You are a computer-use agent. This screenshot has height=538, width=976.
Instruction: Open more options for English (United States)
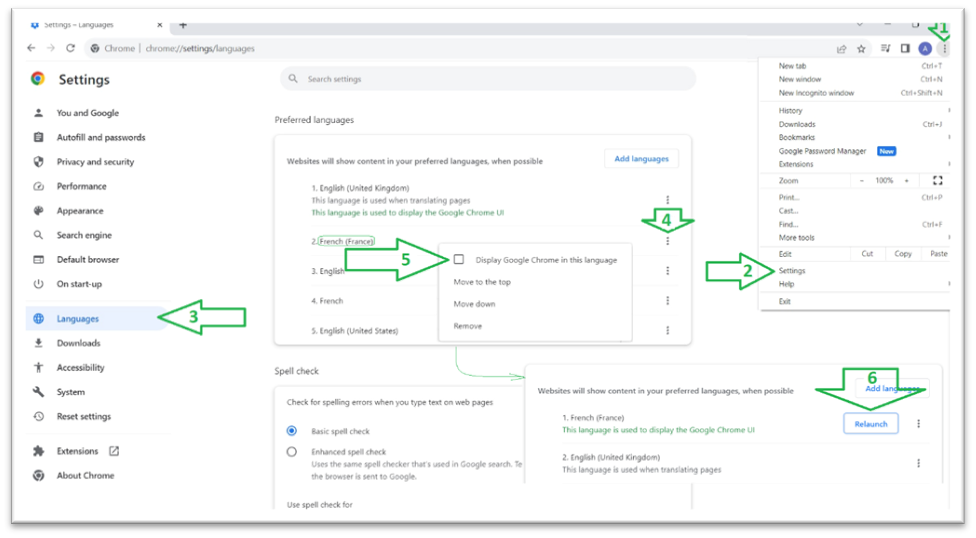tap(667, 330)
